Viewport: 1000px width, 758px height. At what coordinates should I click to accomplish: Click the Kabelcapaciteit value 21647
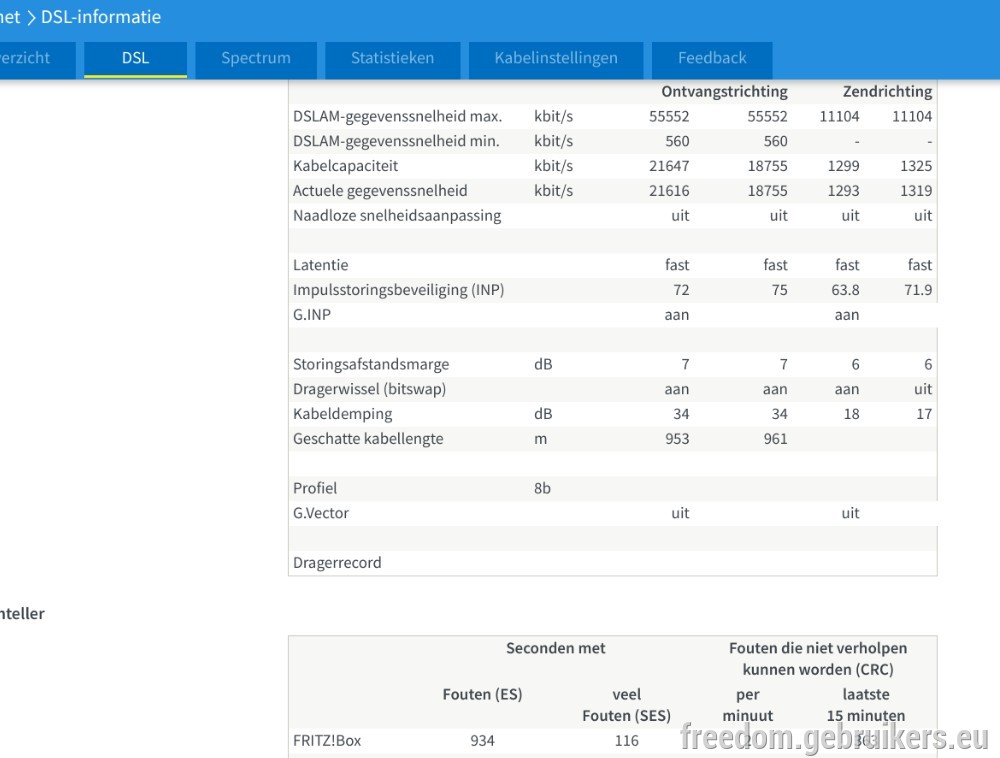(669, 166)
